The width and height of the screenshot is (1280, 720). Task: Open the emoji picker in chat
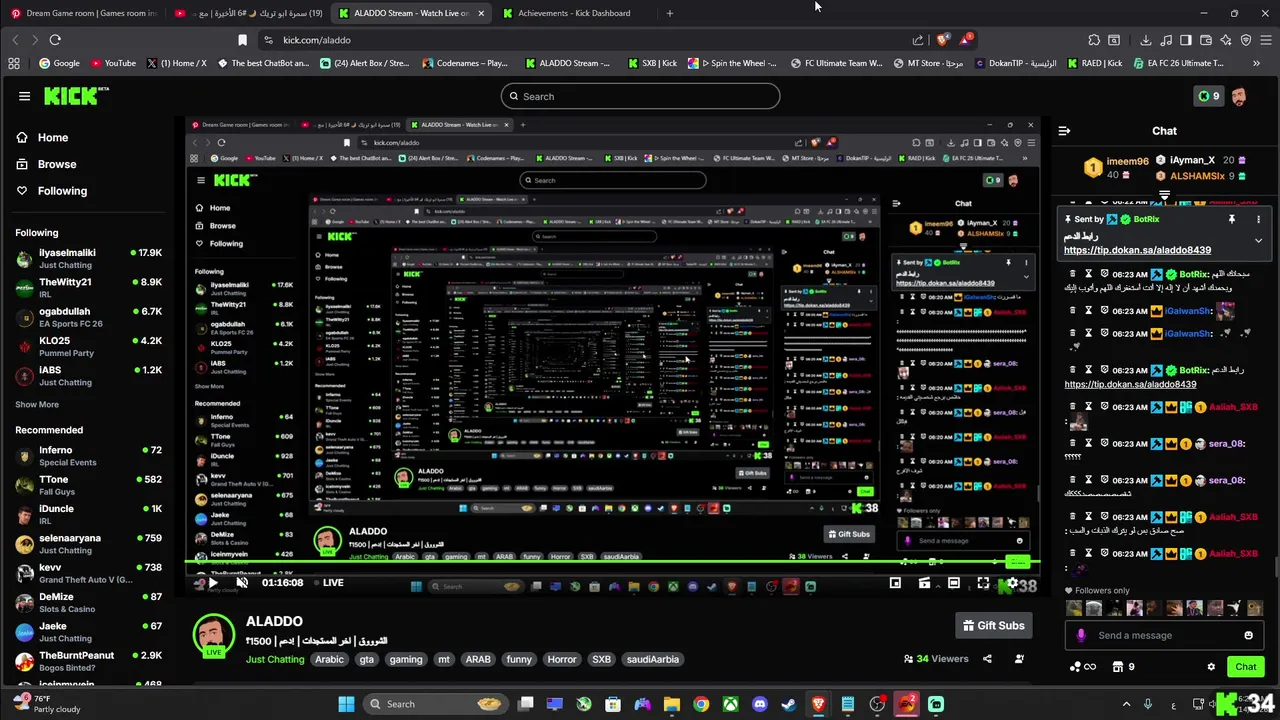point(1248,635)
